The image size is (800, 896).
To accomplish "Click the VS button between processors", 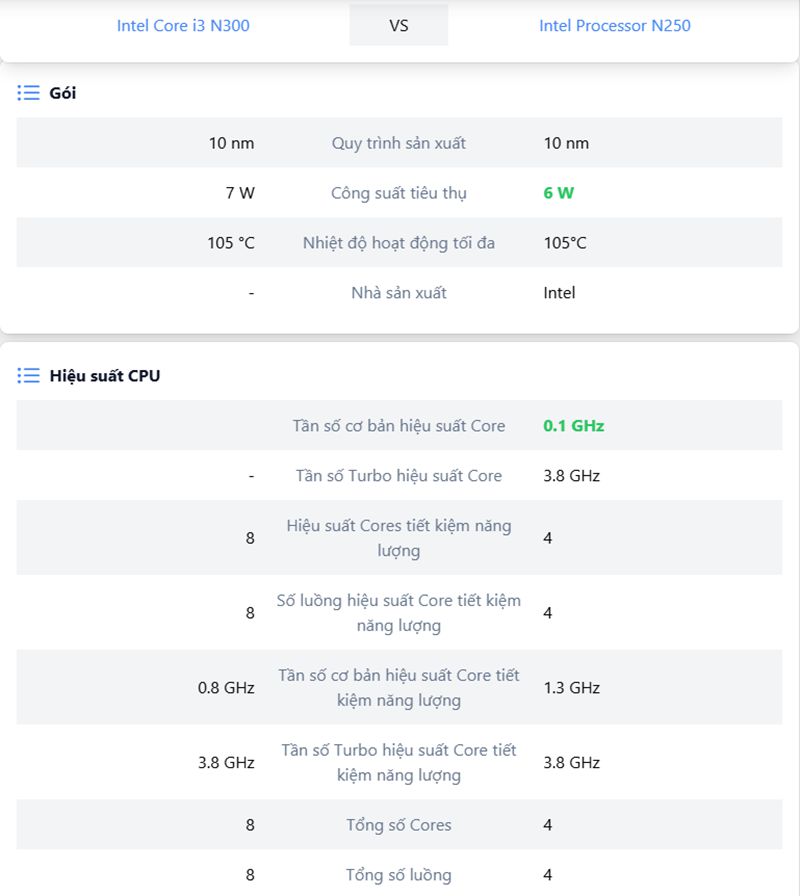I will (x=398, y=25).
